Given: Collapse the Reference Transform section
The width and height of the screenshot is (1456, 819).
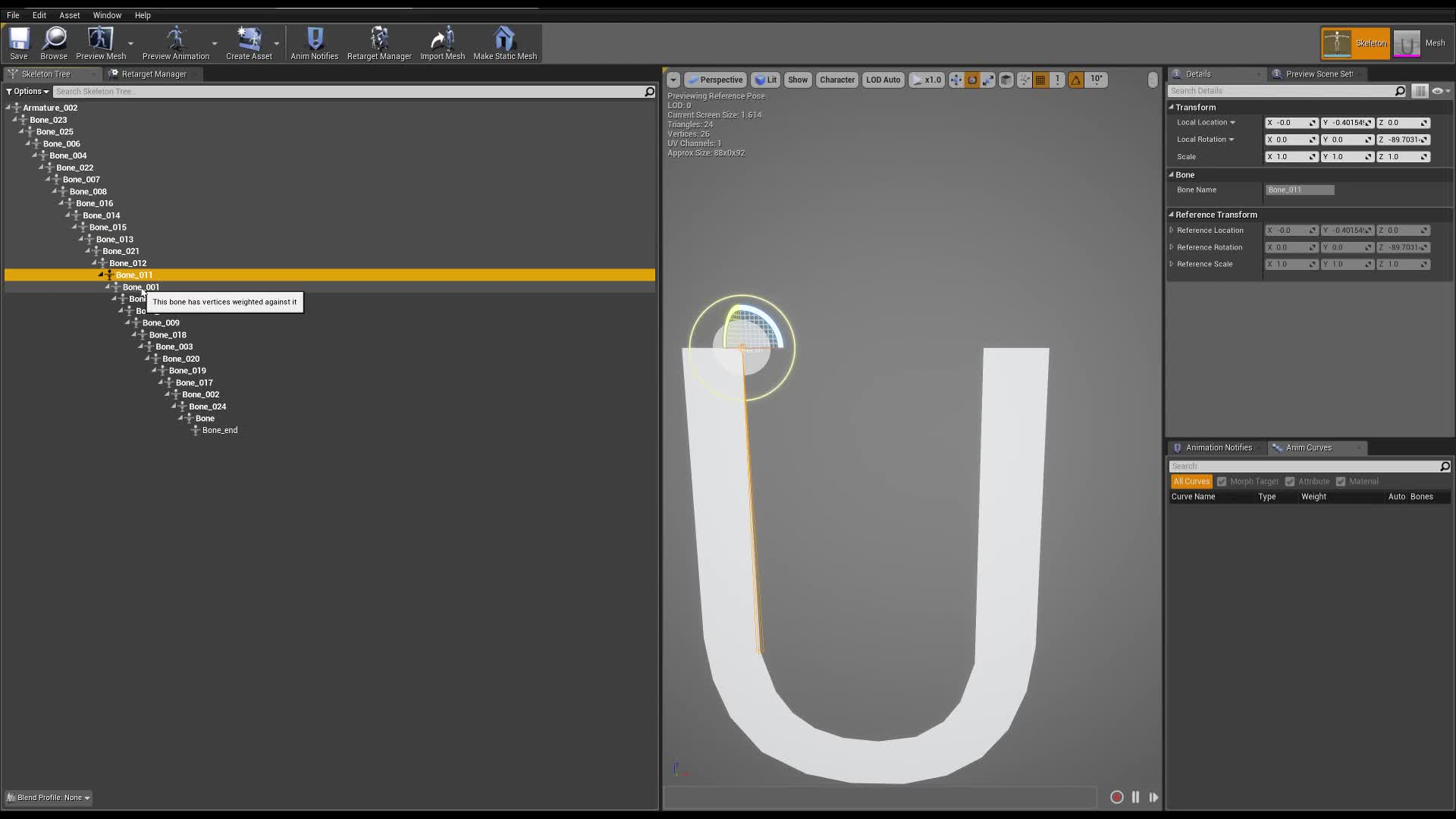Looking at the screenshot, I should coord(1172,215).
